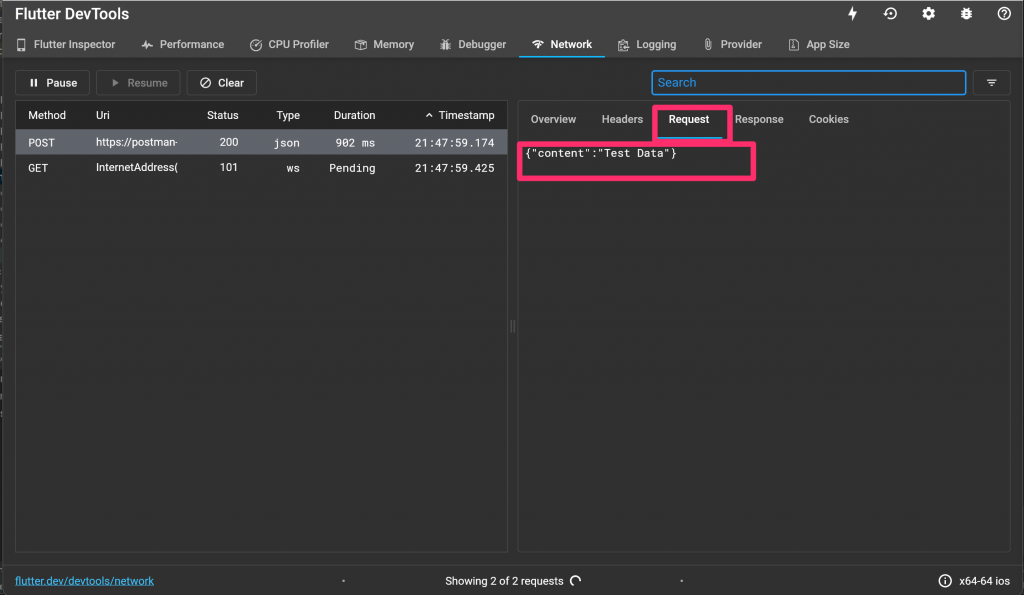Open the Flutter Inspector tab
Screen dimensions: 1024x595
pos(65,44)
